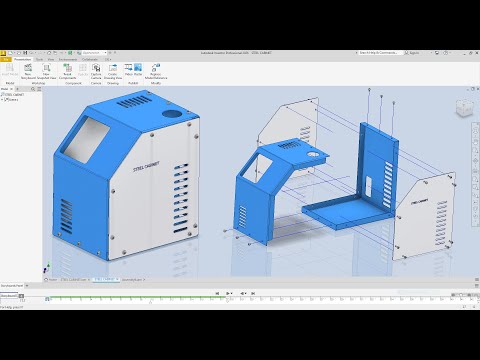Select the Tweak Components tool

click(x=67, y=71)
